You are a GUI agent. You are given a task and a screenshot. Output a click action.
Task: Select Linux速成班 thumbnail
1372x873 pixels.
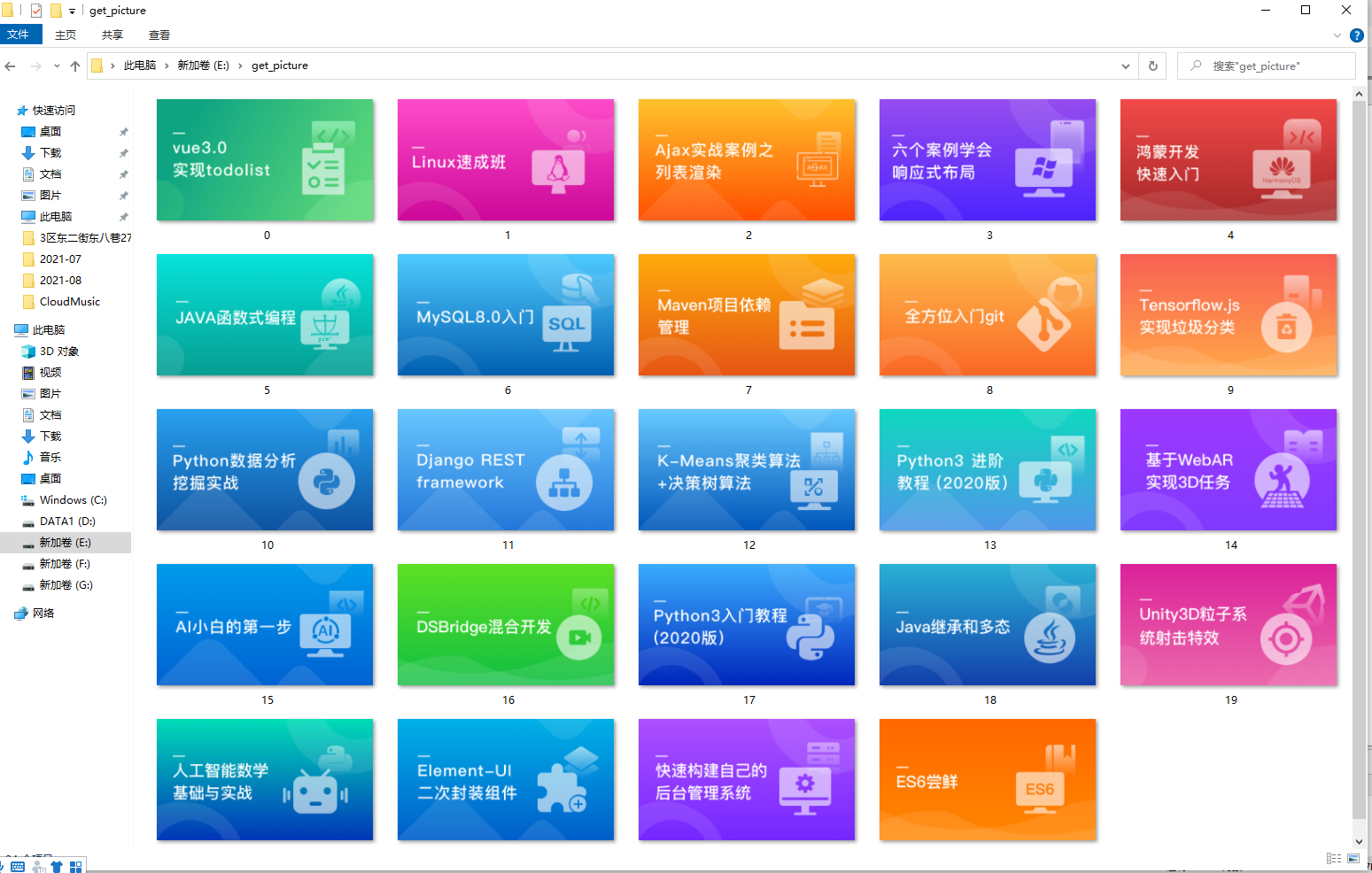tap(506, 160)
